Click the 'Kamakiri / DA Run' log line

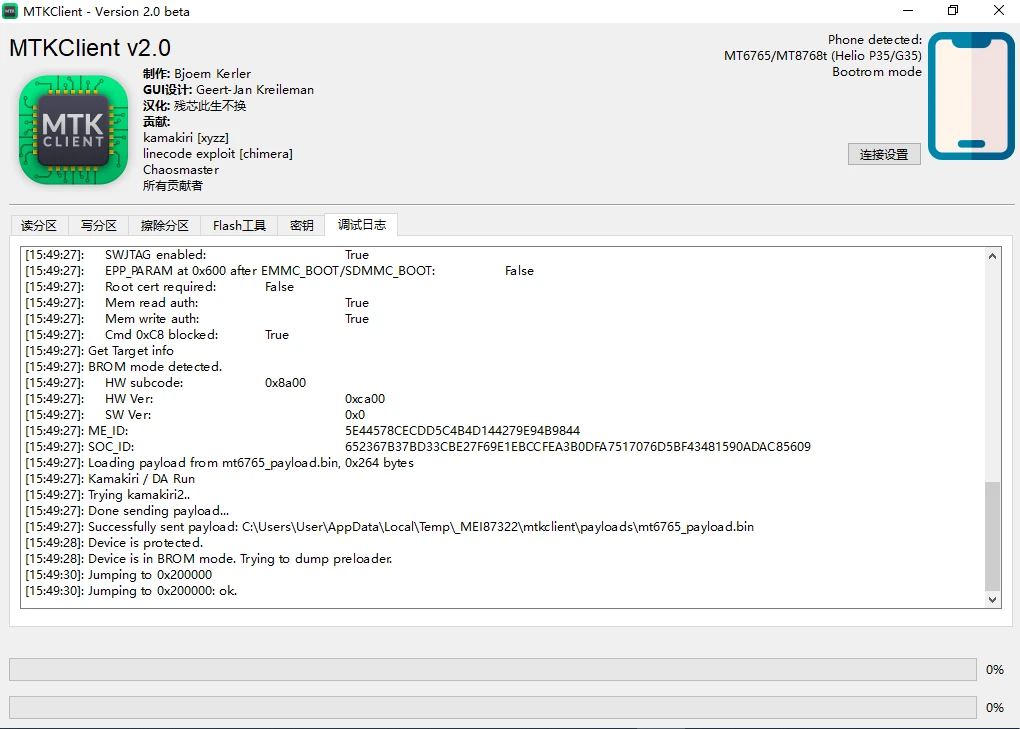coord(110,479)
